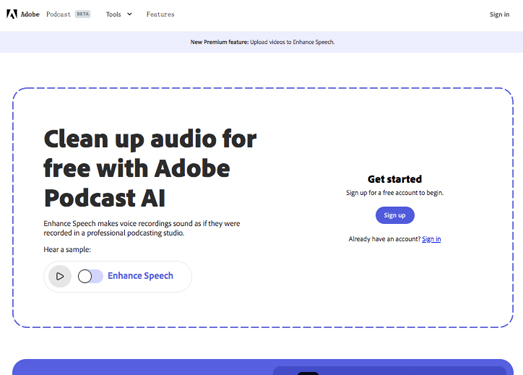
Task: Click the 'Already have an account?' text
Action: [x=385, y=239]
